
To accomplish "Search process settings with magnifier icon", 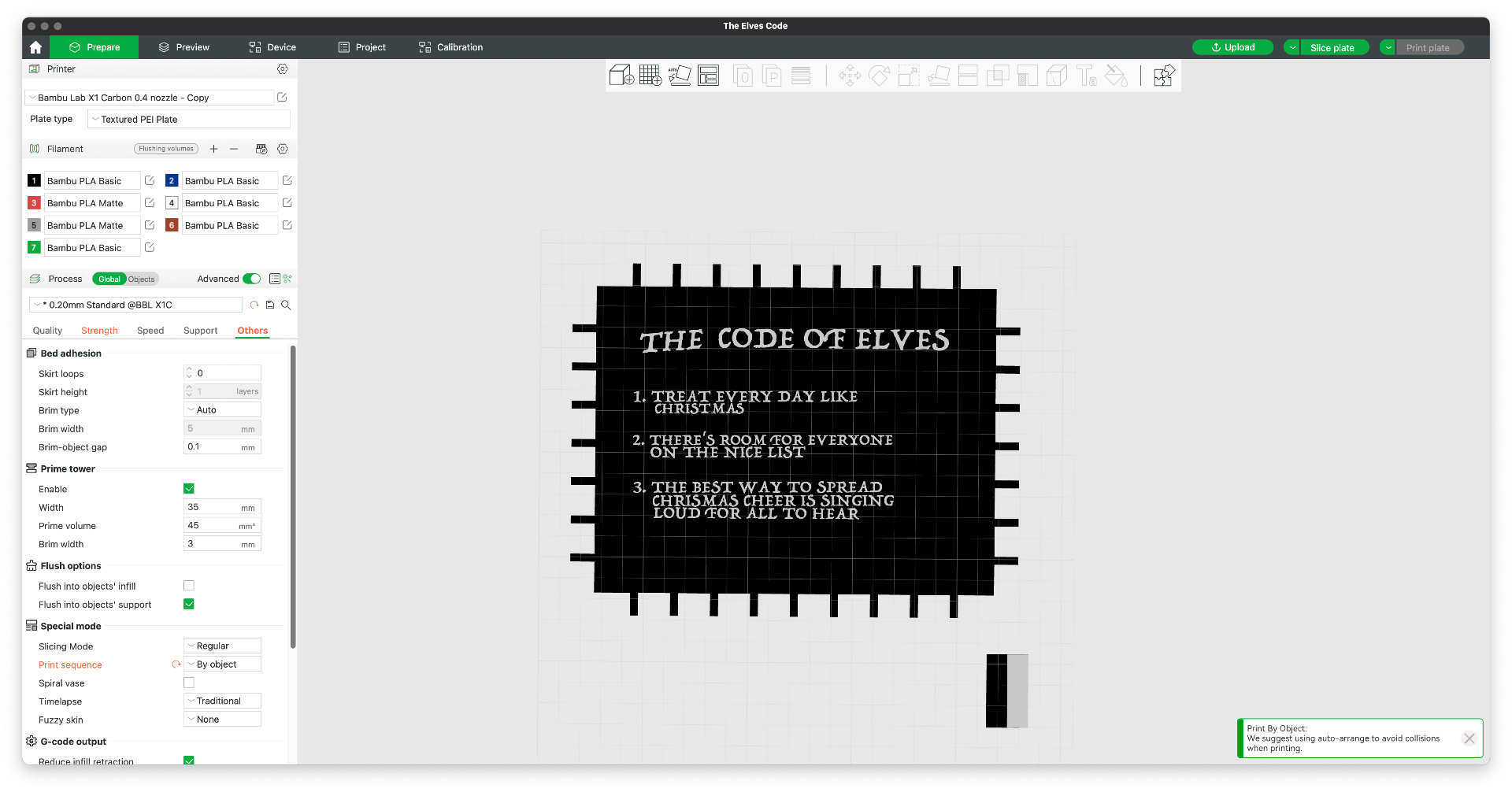I will click(286, 305).
